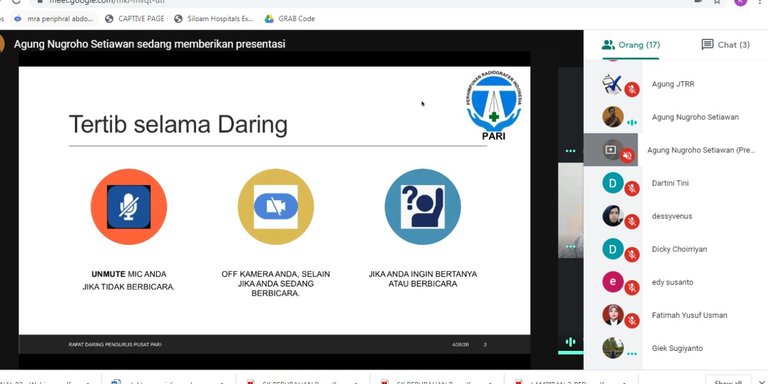Click the chat bubble icon on the Chat tab
The image size is (768, 384).
point(707,45)
